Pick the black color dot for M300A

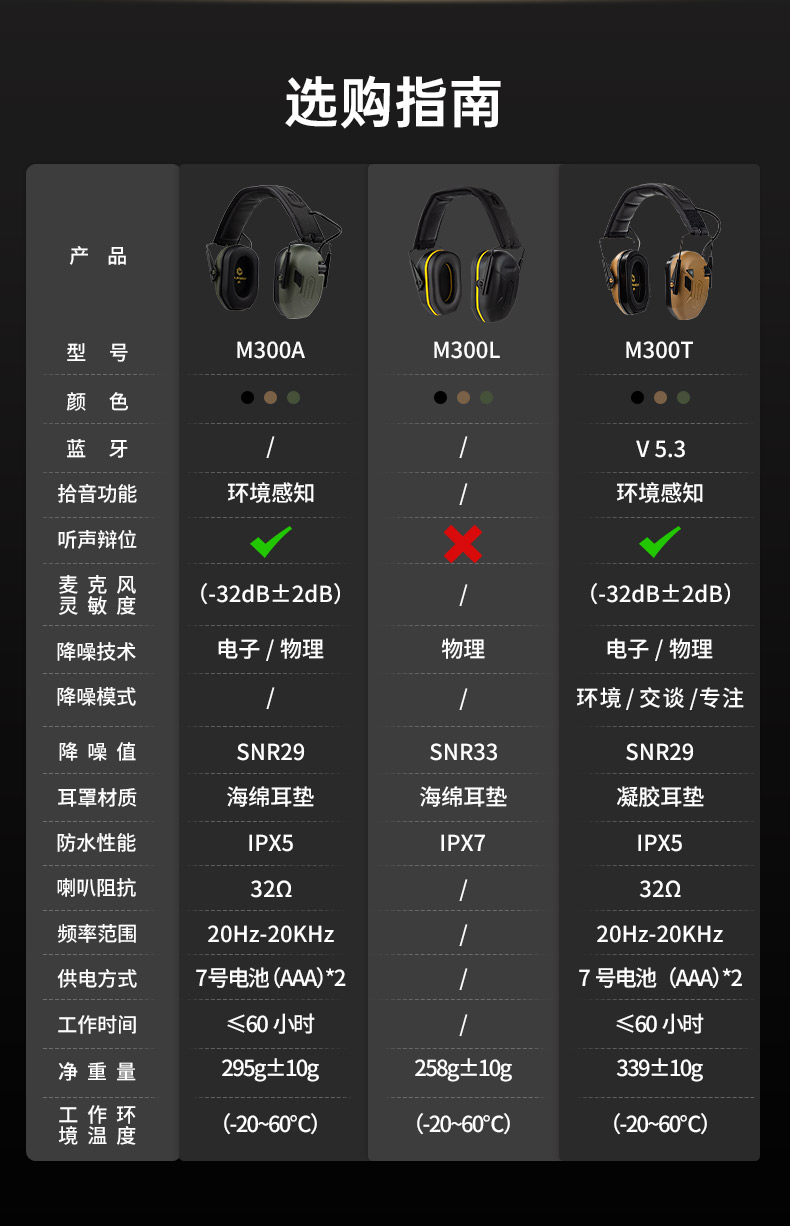(x=247, y=397)
